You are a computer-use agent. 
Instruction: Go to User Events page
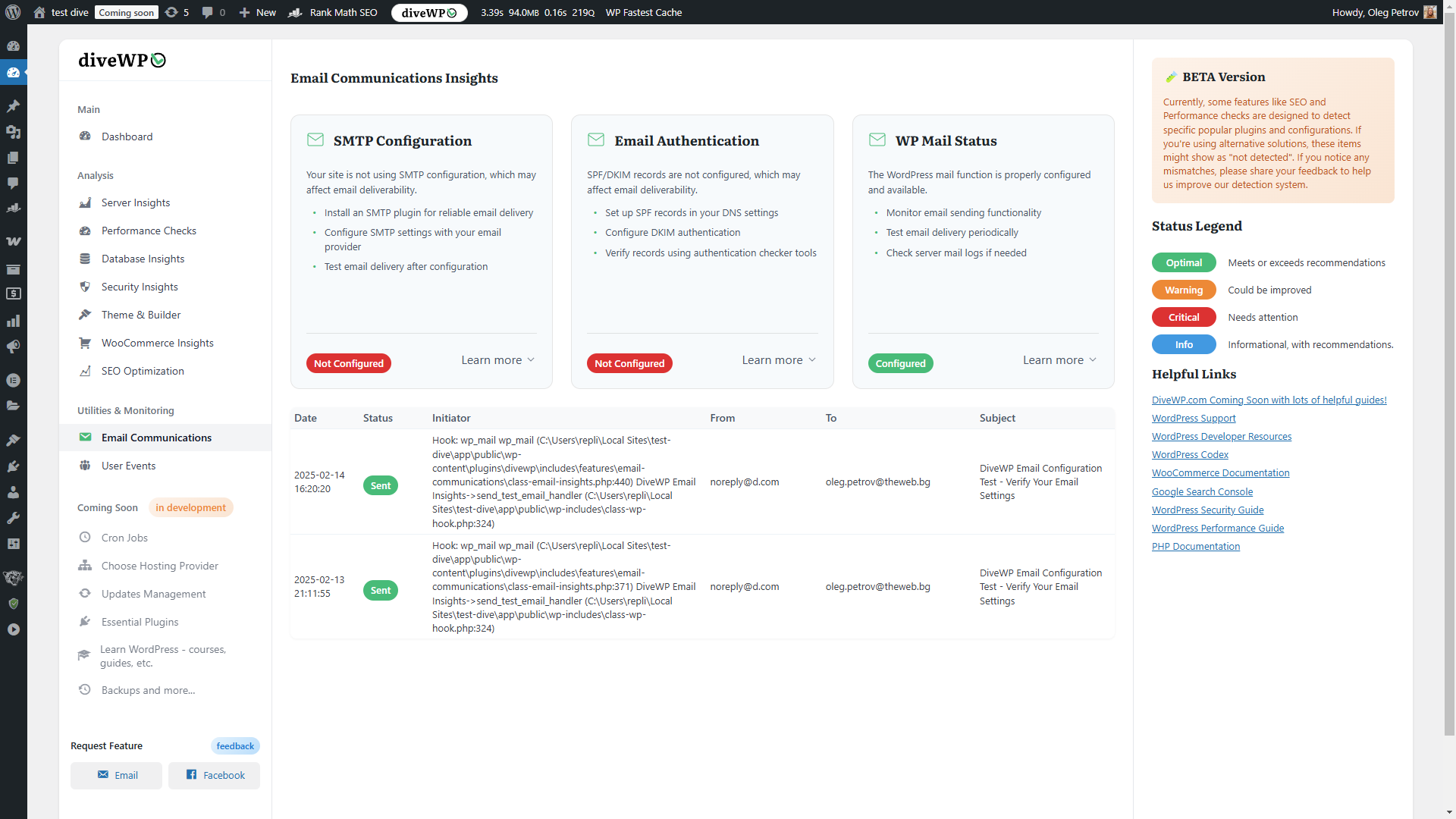[x=128, y=466]
